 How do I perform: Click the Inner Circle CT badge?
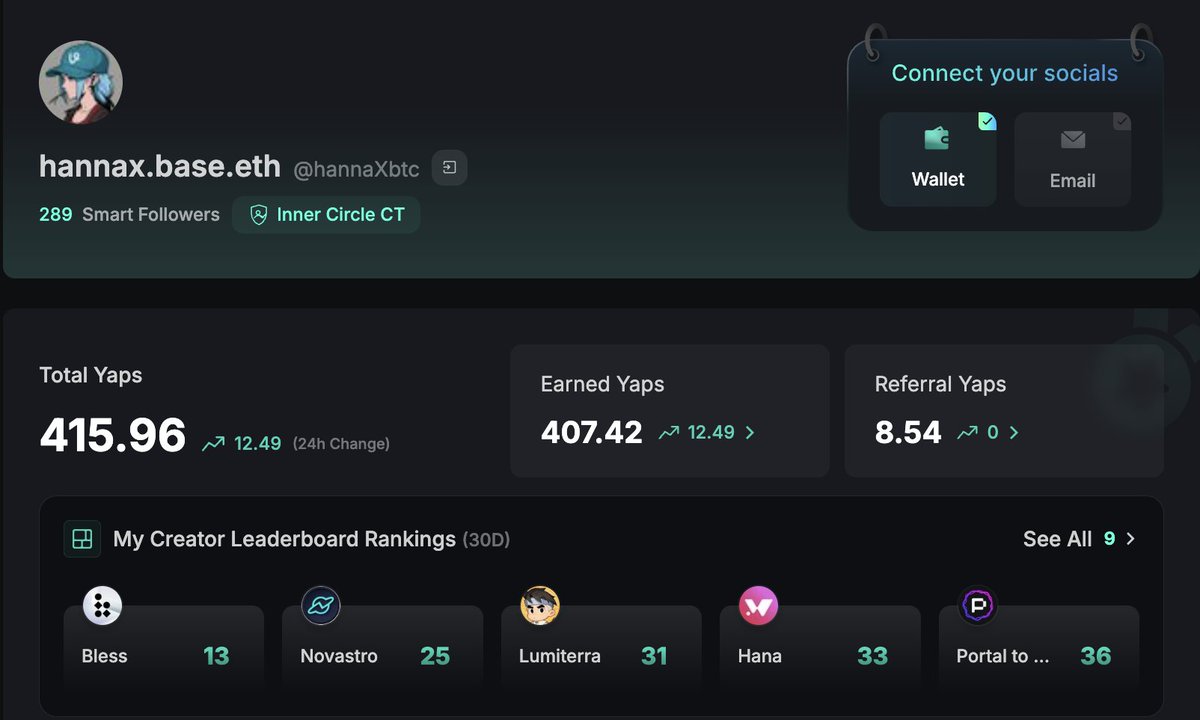click(x=326, y=214)
